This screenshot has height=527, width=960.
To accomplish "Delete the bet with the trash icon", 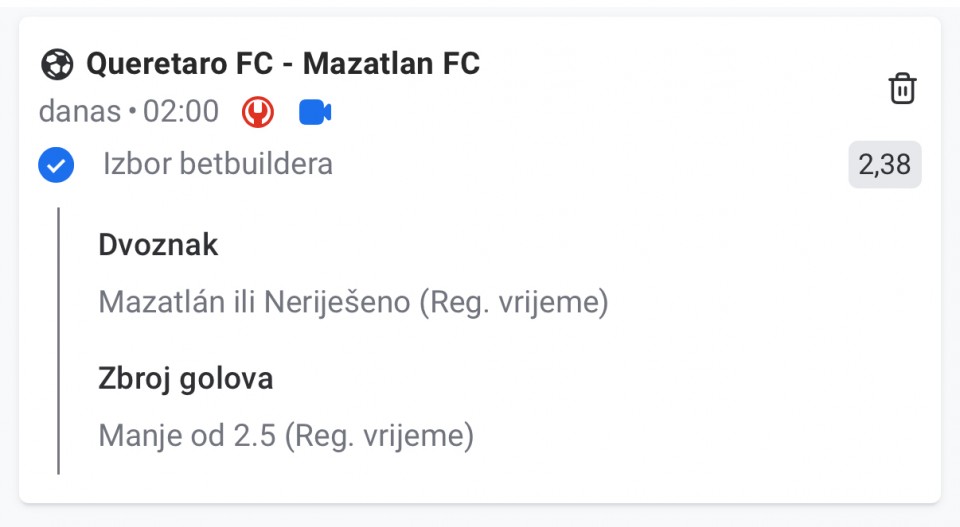I will click(902, 89).
